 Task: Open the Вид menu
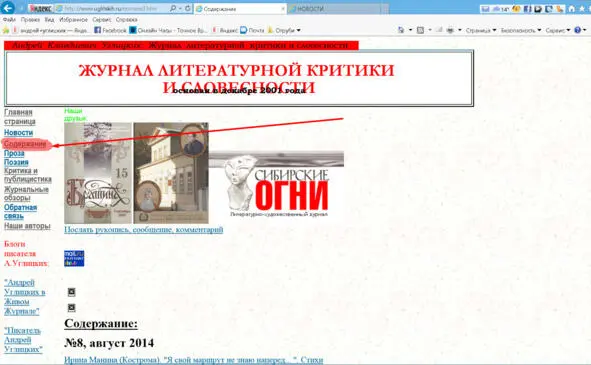click(x=49, y=20)
